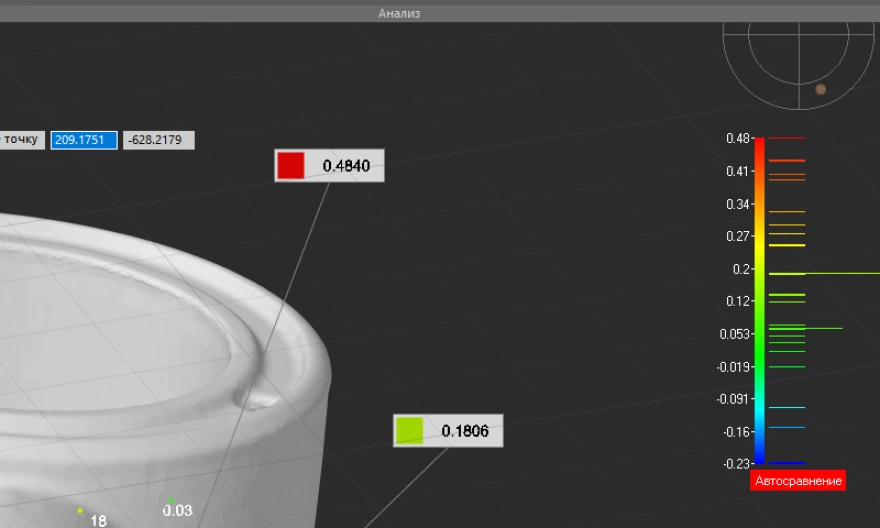This screenshot has width=880, height=528.
Task: Select the yellow measurement point labeled 18
Action: (x=80, y=510)
